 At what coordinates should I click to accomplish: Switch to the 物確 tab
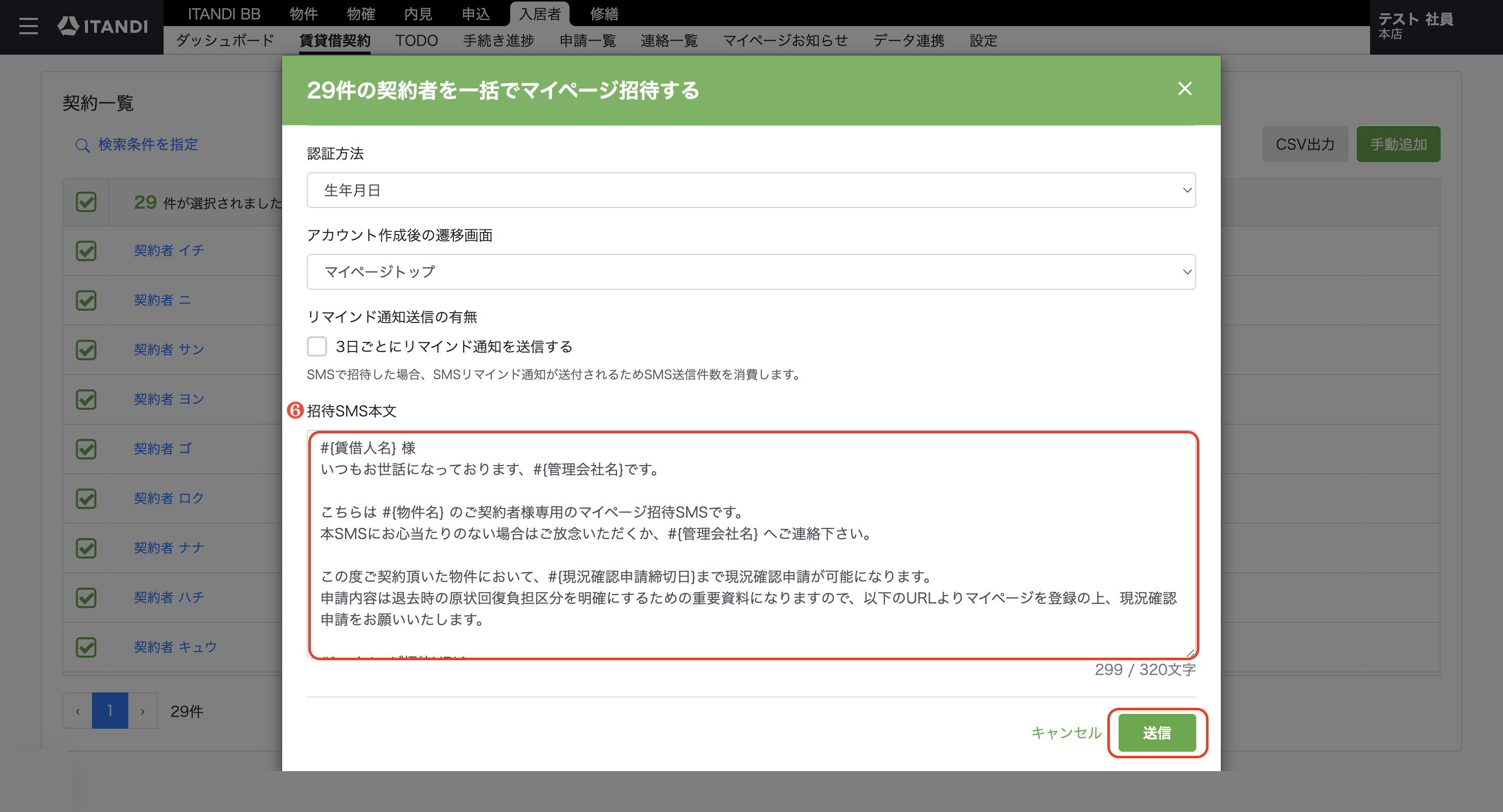360,13
